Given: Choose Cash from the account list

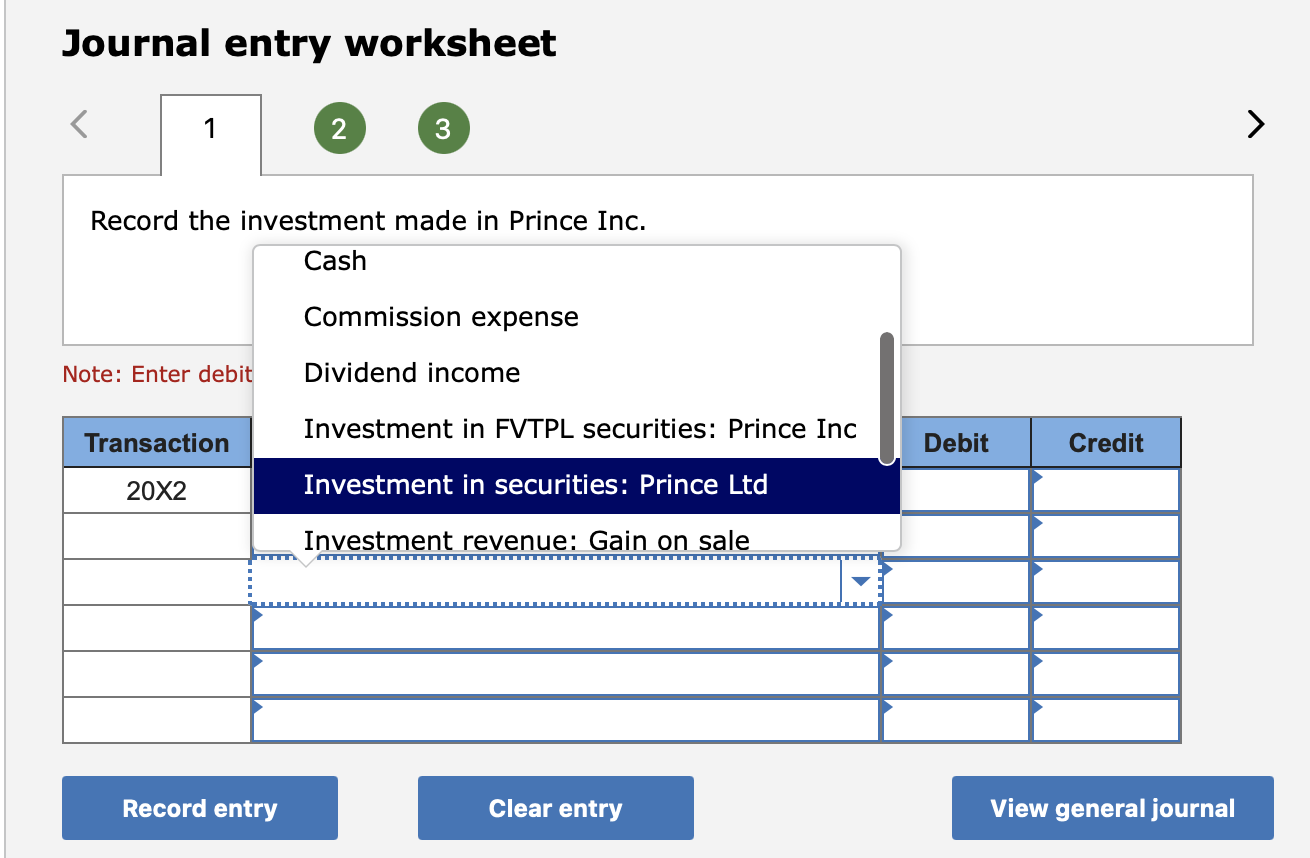Looking at the screenshot, I should point(335,261).
